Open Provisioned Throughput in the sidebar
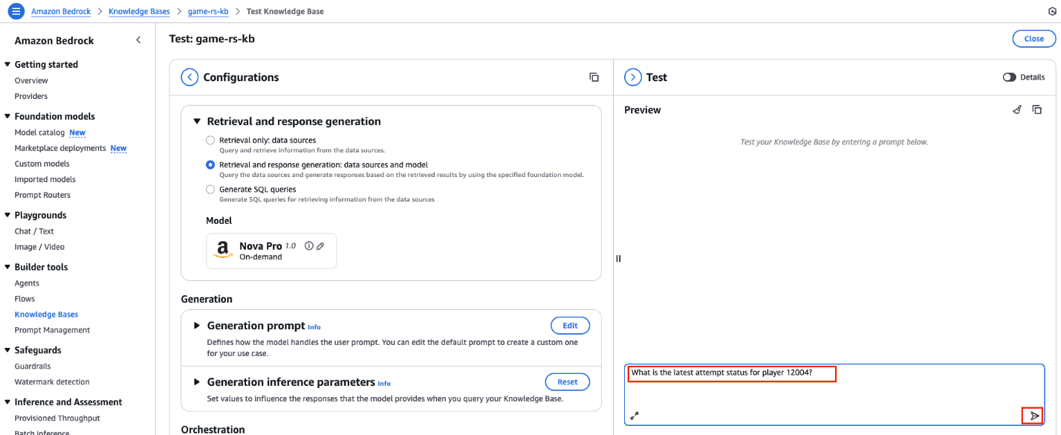1061x435 pixels. [57, 418]
